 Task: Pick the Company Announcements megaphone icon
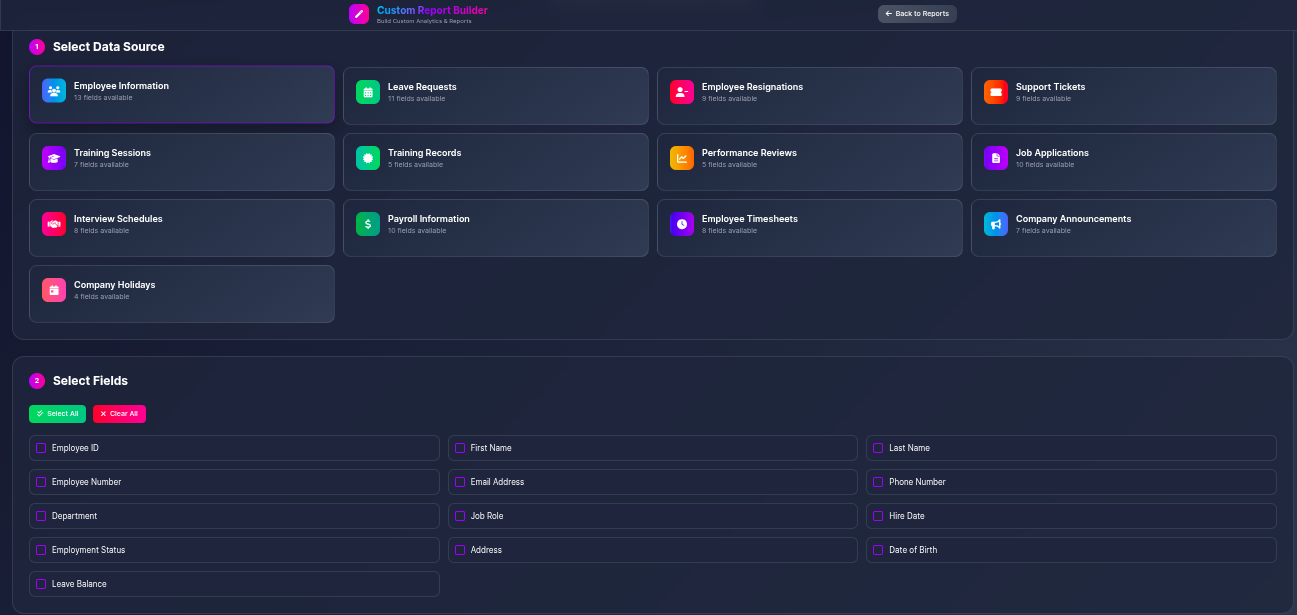point(996,224)
